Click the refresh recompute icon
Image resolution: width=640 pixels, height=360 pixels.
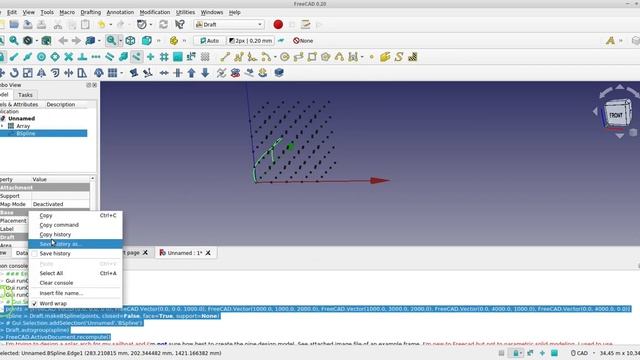pyautogui.click(x=163, y=24)
